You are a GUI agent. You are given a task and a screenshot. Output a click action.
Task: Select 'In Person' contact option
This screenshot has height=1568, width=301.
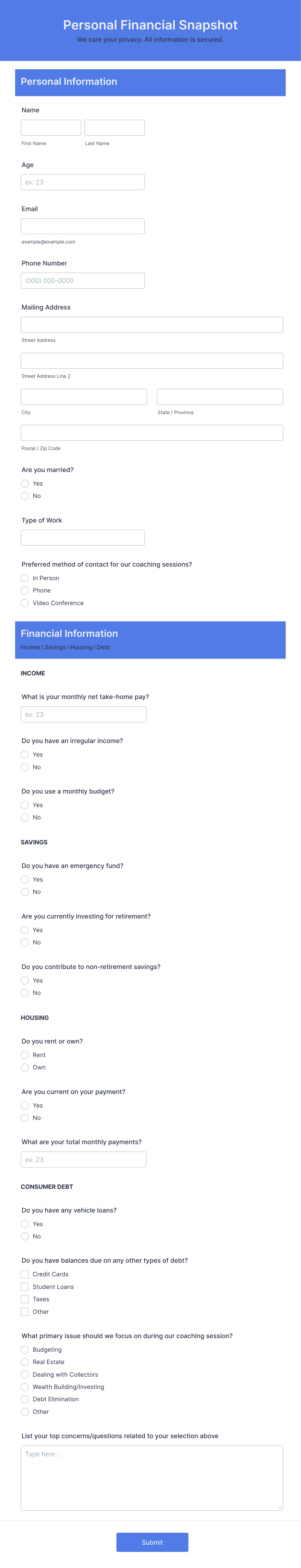24,578
